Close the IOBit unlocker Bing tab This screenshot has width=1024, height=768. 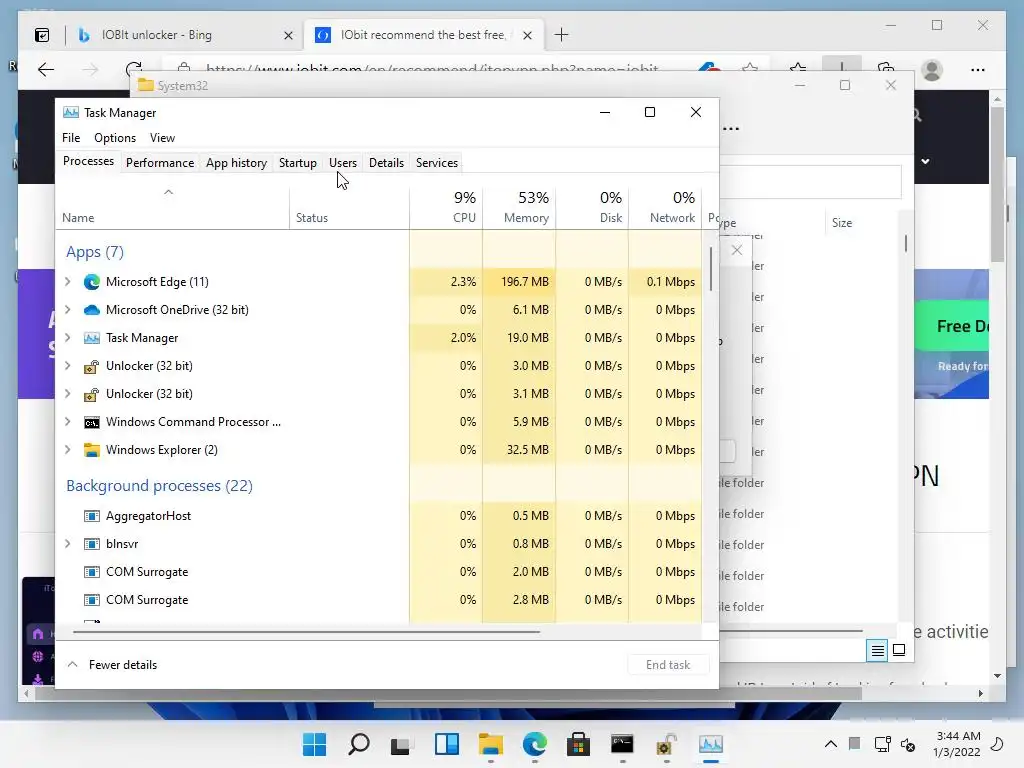288,35
